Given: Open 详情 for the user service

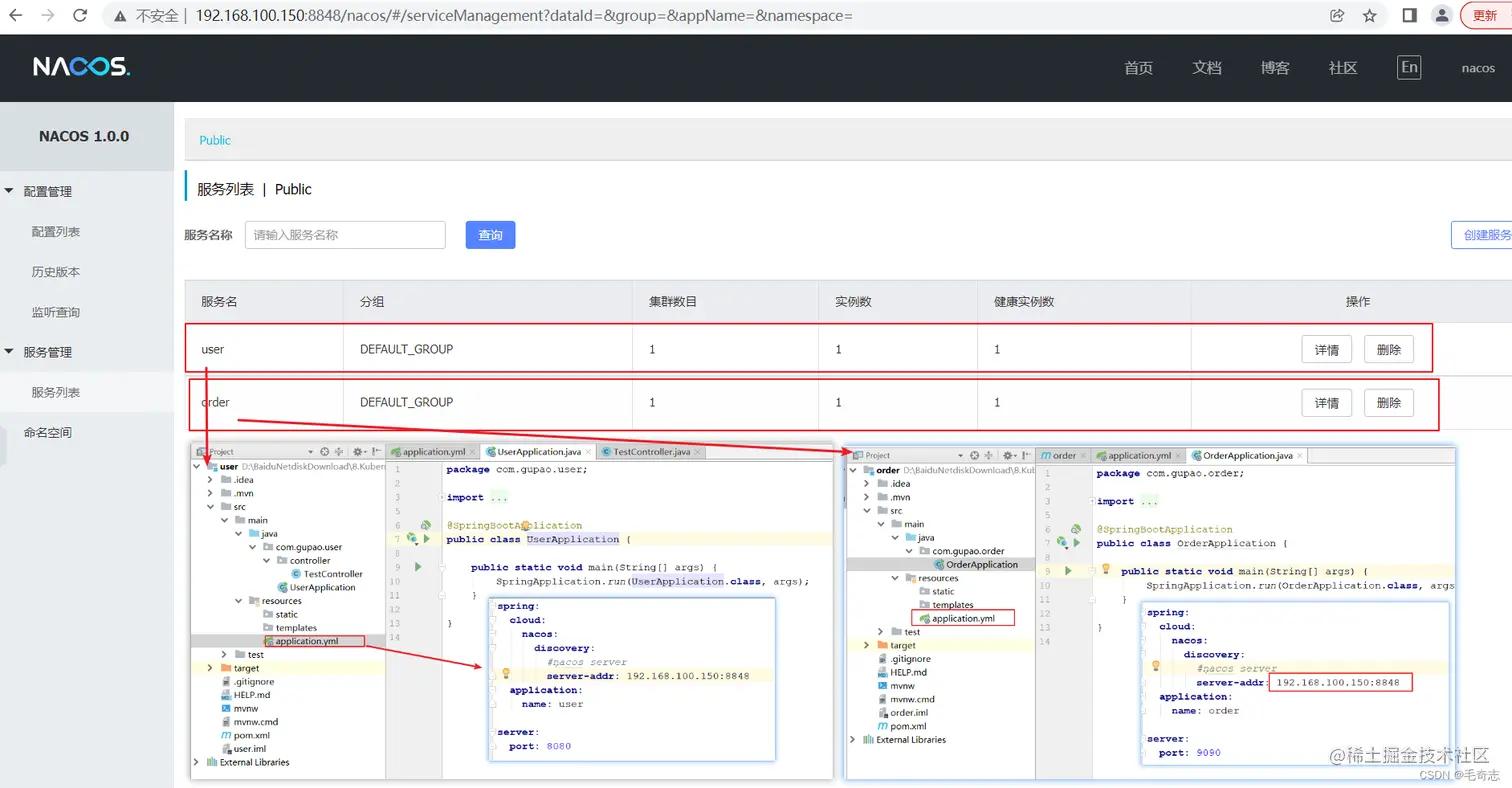Looking at the screenshot, I should (1327, 349).
